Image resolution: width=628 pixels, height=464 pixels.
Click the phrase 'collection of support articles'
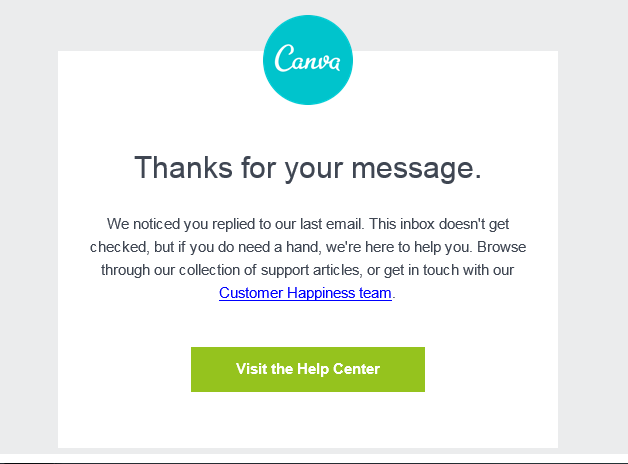coord(269,270)
